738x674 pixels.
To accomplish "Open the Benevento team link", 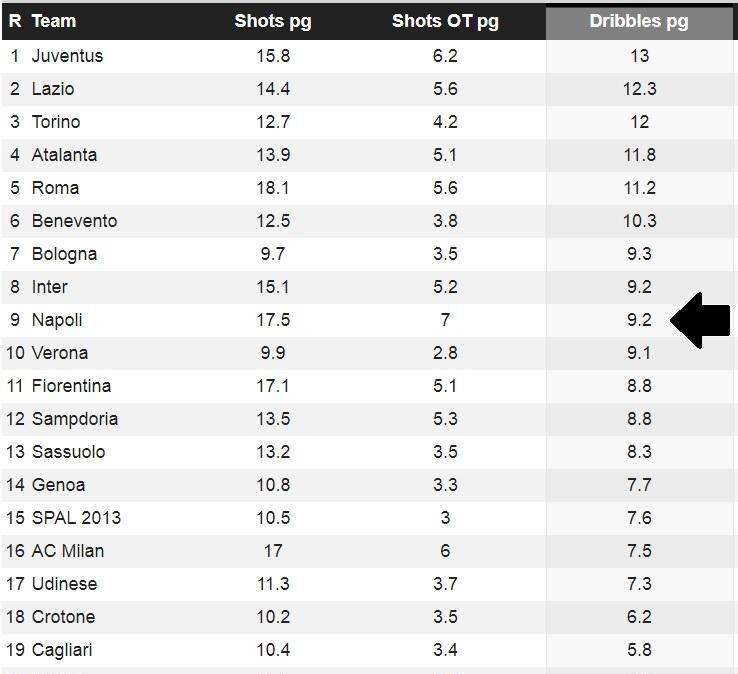I will click(x=74, y=221).
